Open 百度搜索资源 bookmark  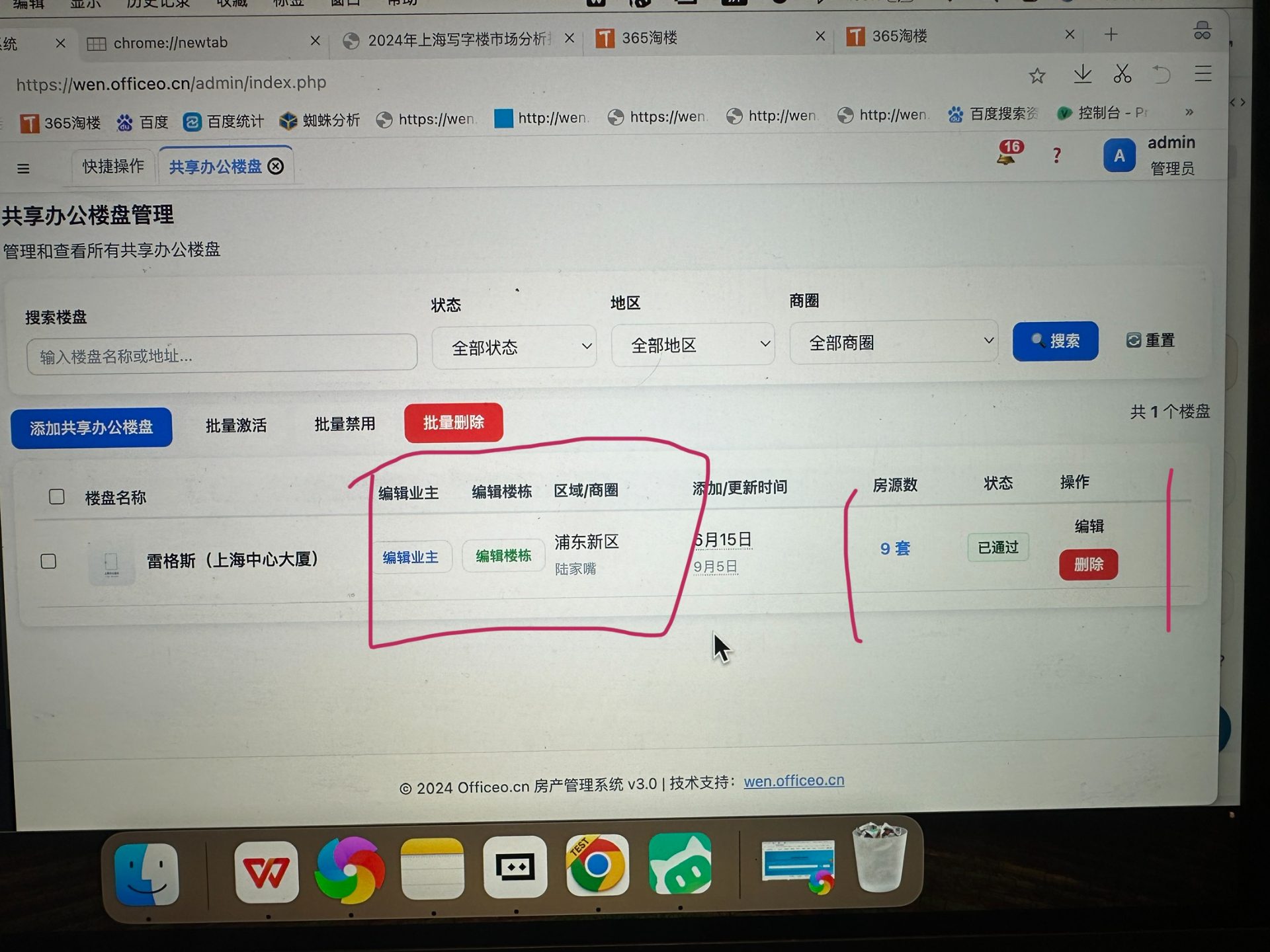click(992, 114)
